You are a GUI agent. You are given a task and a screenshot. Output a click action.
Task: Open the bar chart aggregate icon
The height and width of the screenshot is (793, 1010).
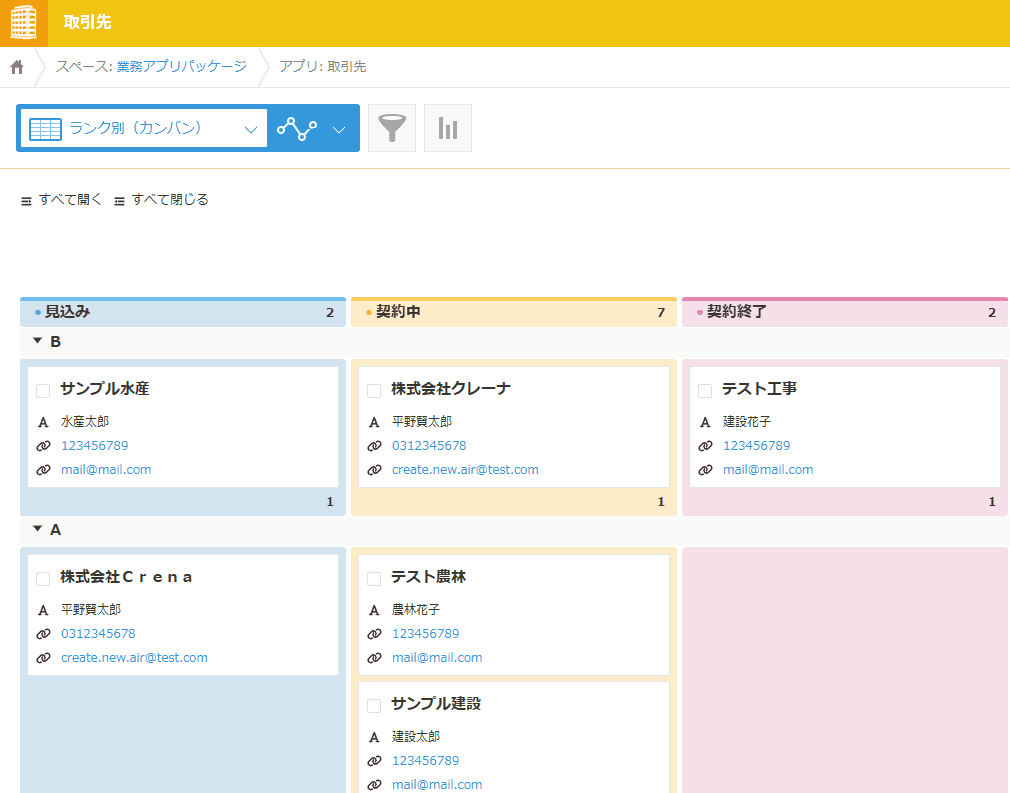click(448, 128)
